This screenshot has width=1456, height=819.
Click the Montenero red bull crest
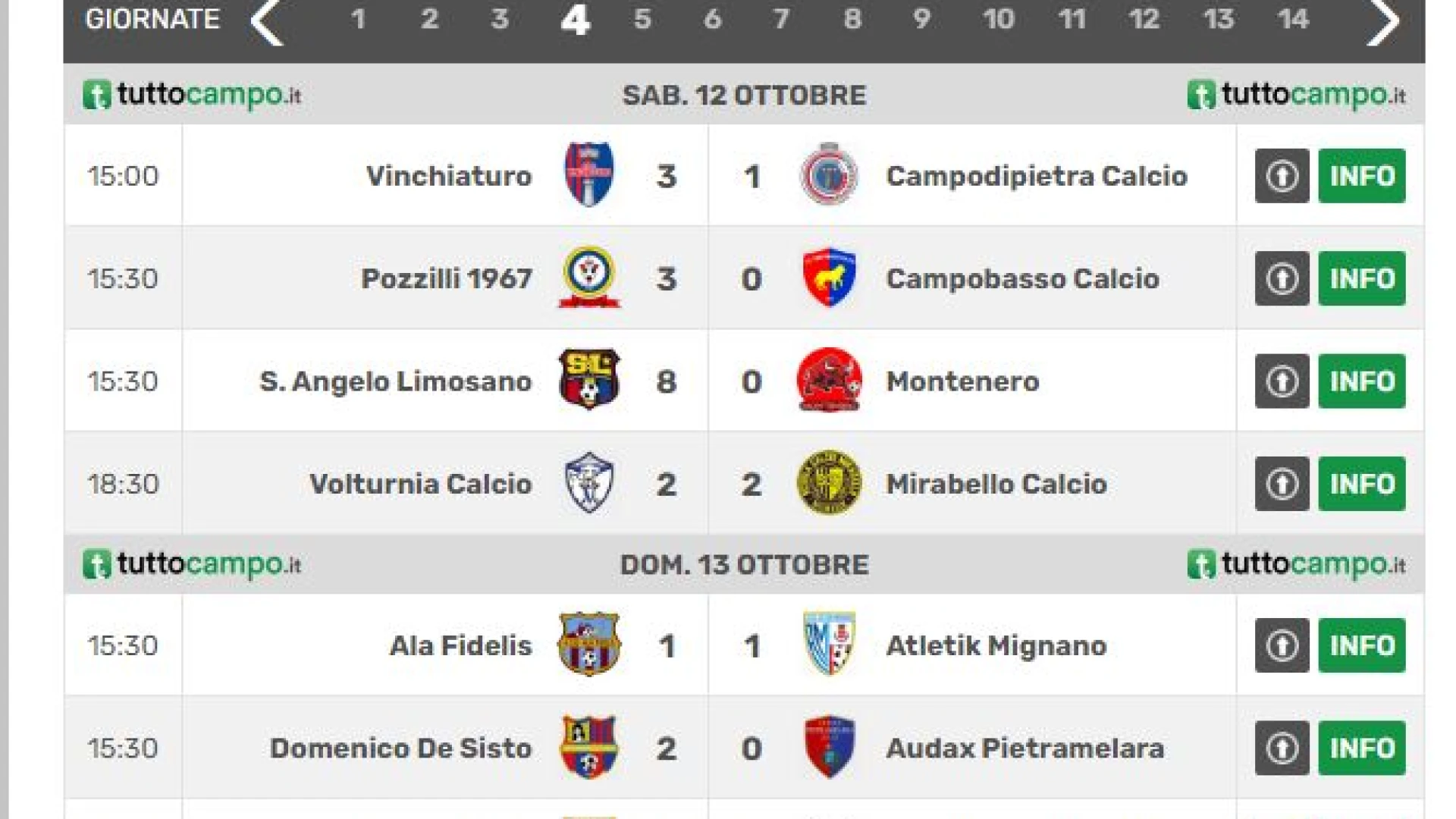pos(829,380)
